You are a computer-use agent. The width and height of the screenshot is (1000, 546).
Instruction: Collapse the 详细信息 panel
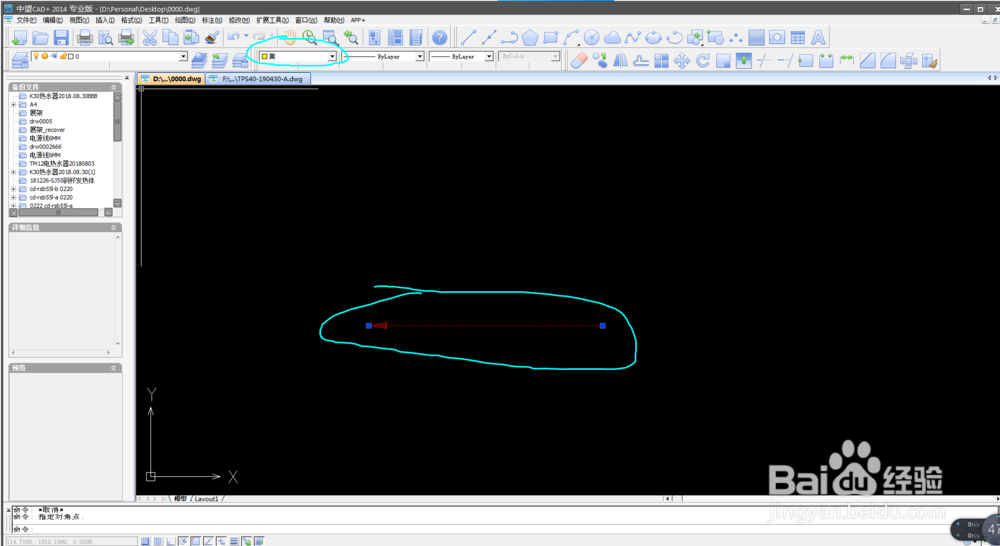(114, 228)
